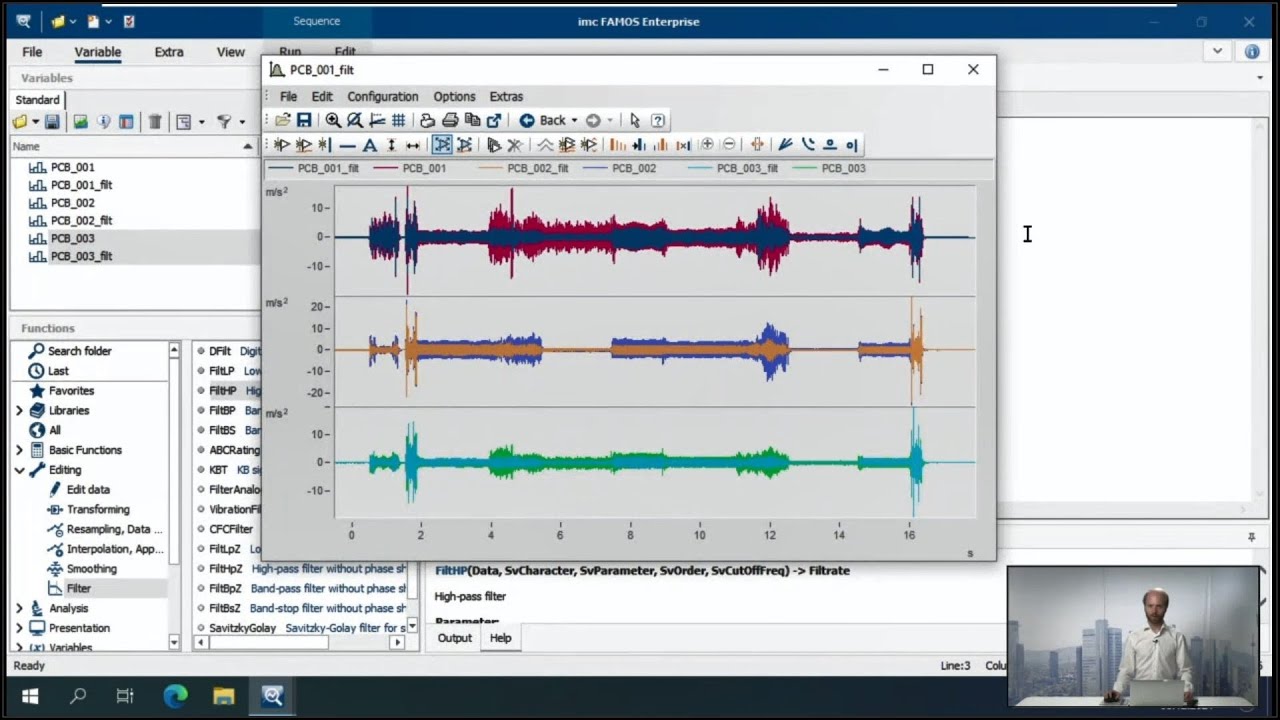Open the Configuration menu
This screenshot has height=720, width=1280.
[x=383, y=97]
